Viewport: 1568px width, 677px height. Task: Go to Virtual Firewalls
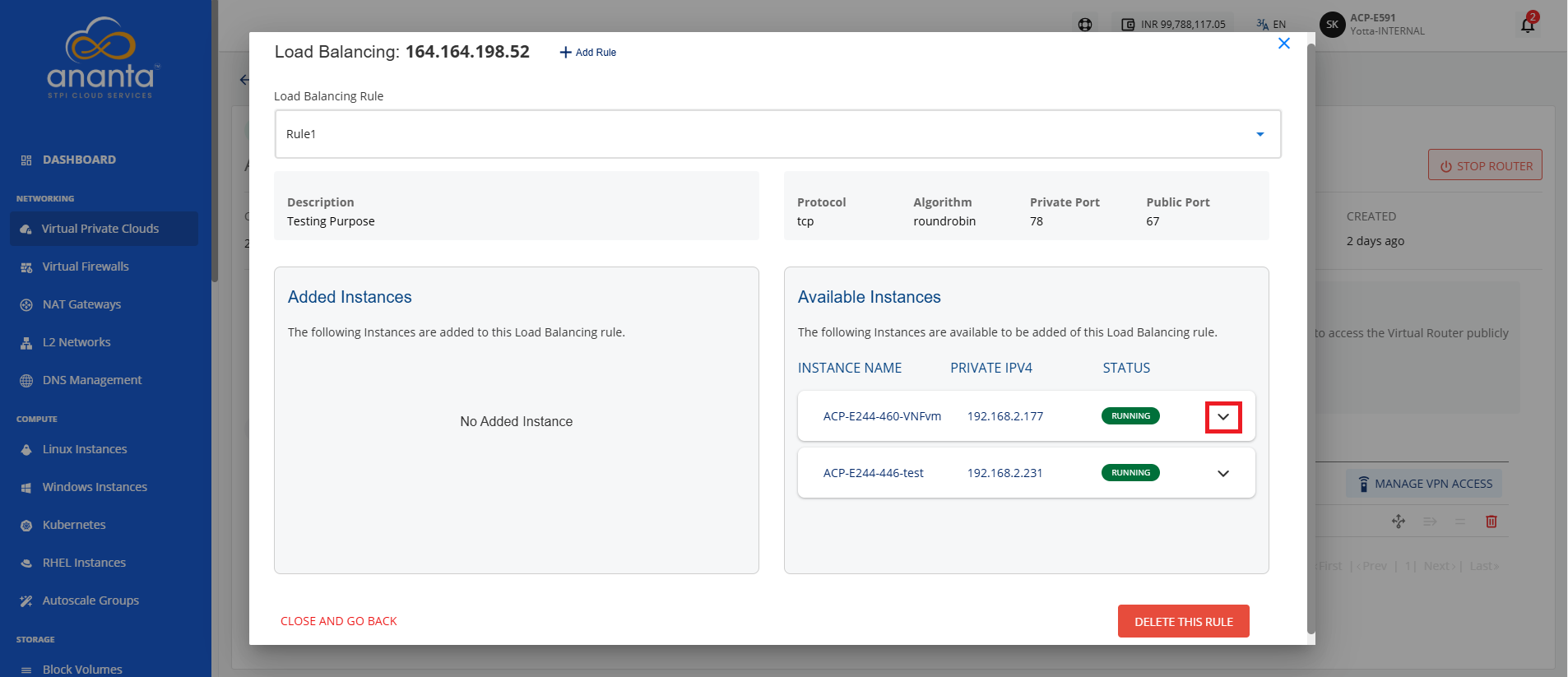pos(86,267)
